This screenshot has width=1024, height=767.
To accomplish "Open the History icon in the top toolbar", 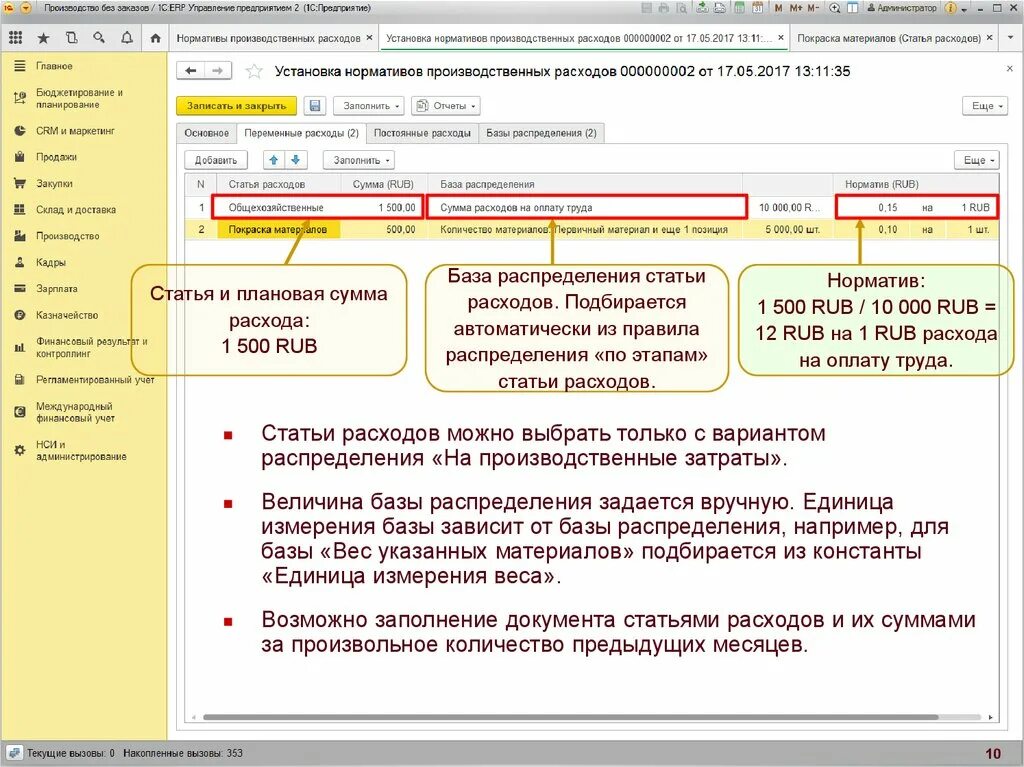I will pyautogui.click(x=71, y=38).
